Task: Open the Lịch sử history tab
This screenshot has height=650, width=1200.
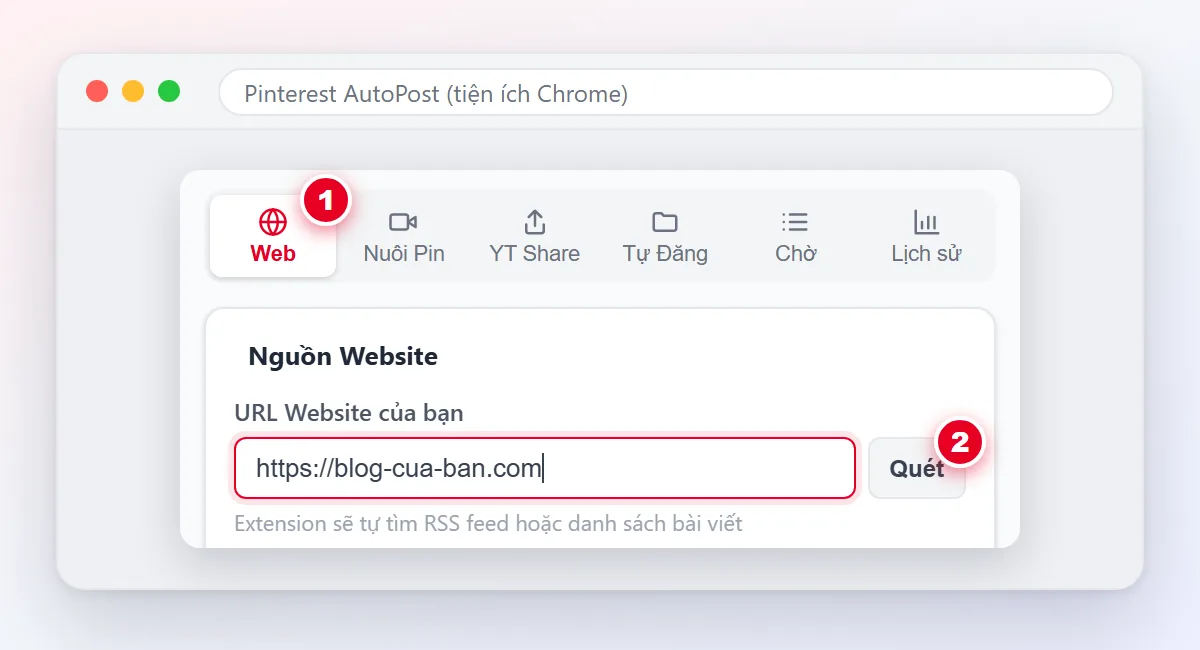Action: pos(926,236)
